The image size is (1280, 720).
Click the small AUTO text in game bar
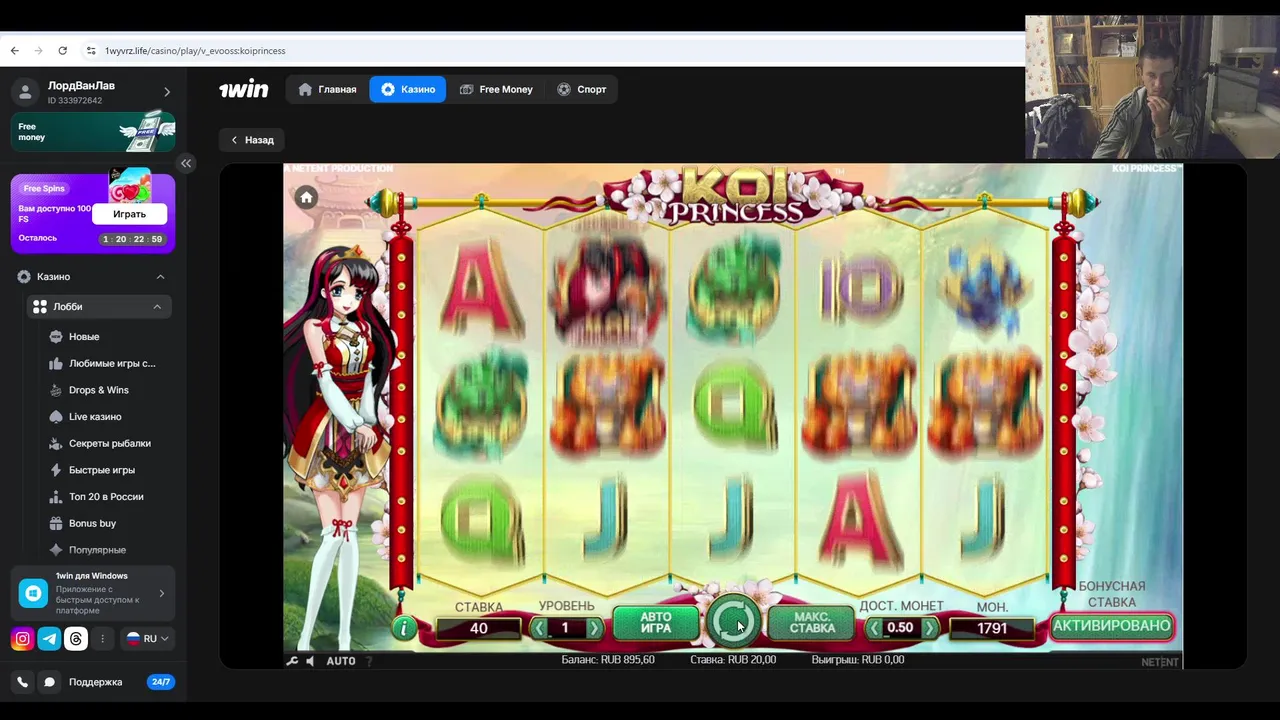tap(341, 661)
